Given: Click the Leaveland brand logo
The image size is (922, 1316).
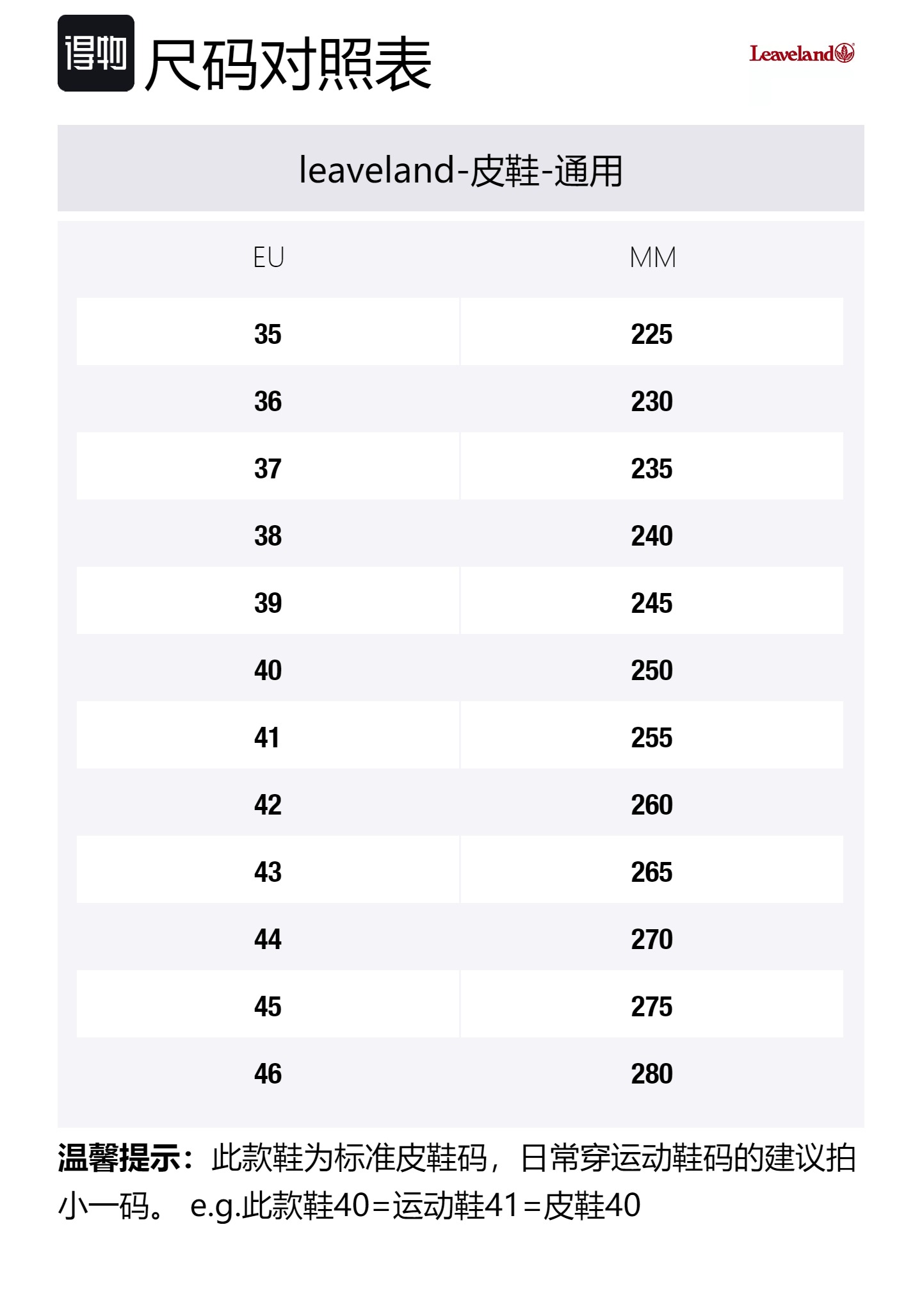Looking at the screenshot, I should [802, 54].
